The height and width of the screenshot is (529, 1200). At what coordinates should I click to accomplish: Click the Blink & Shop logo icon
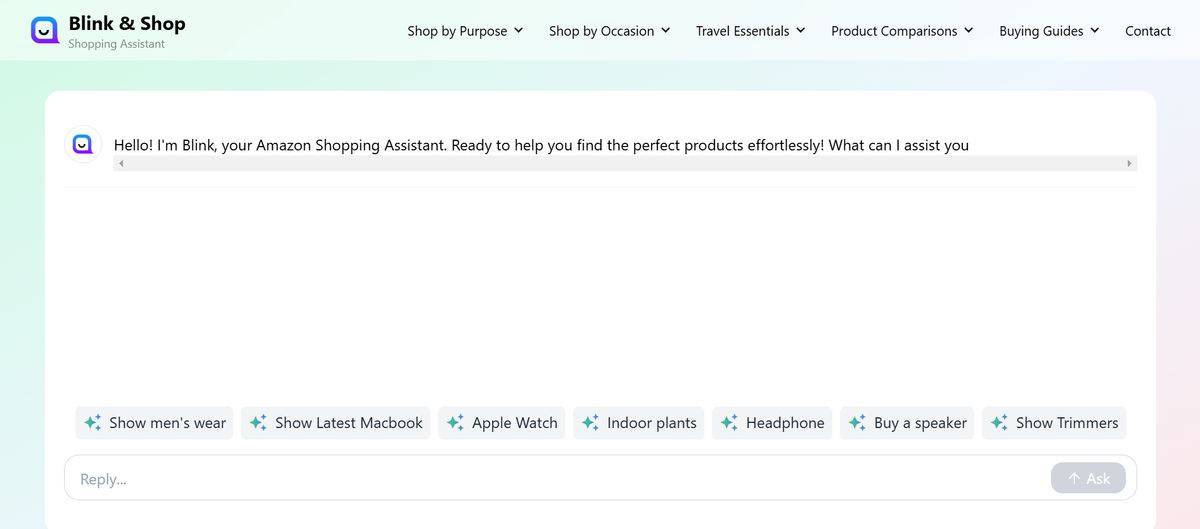(44, 30)
